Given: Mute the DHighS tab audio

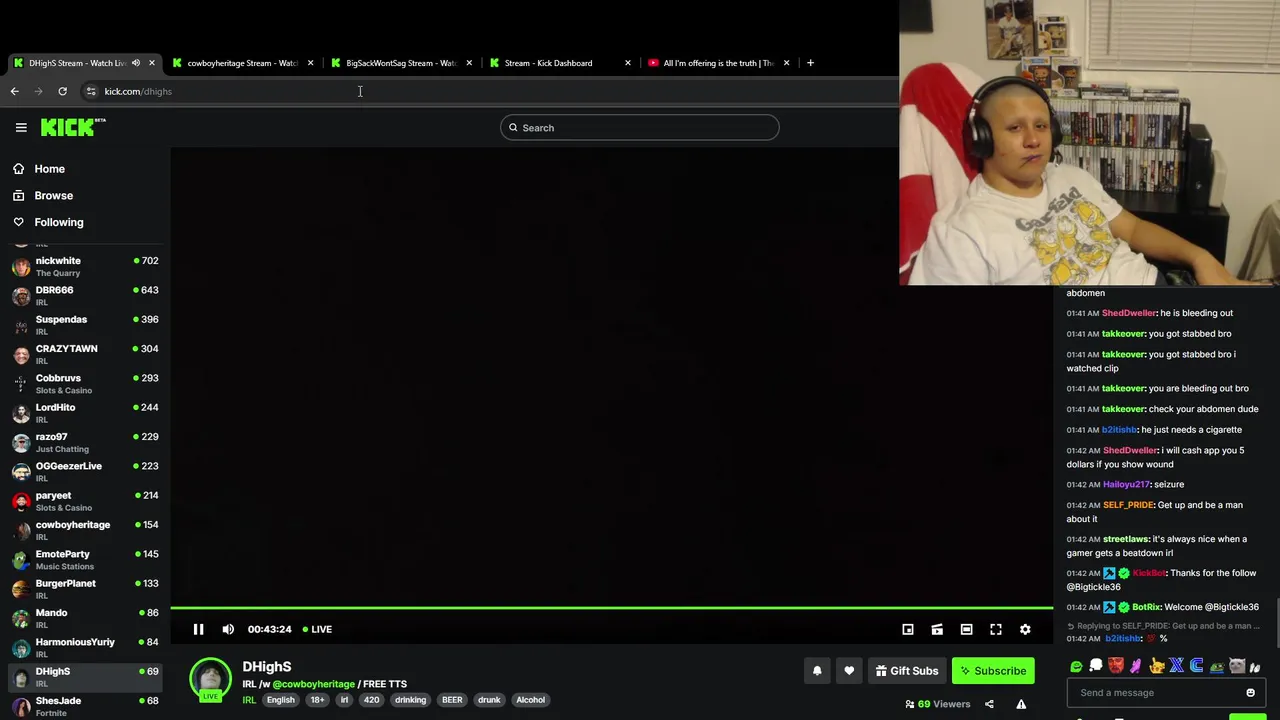Looking at the screenshot, I should 136,63.
